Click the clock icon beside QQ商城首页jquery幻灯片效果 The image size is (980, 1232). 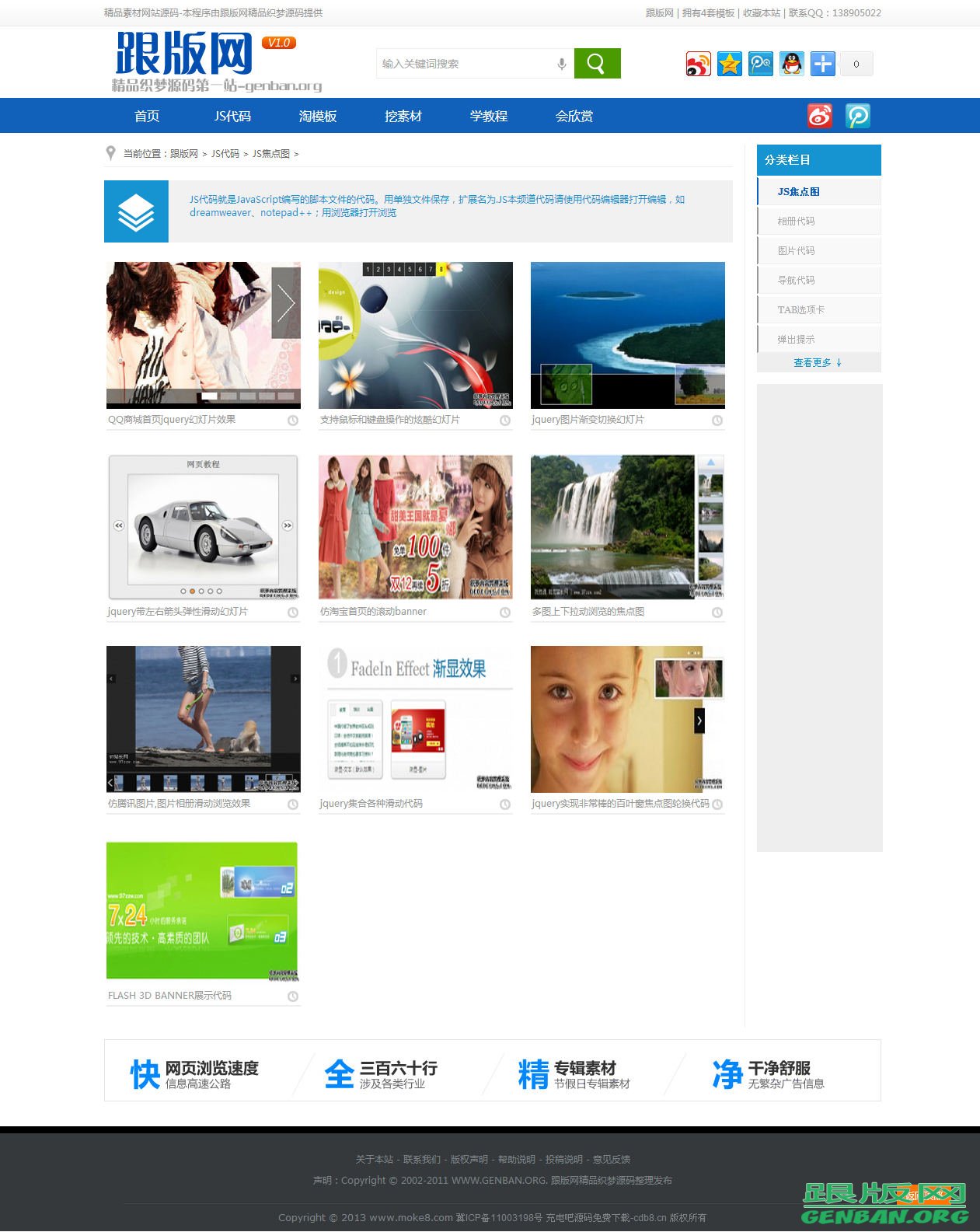coord(293,421)
